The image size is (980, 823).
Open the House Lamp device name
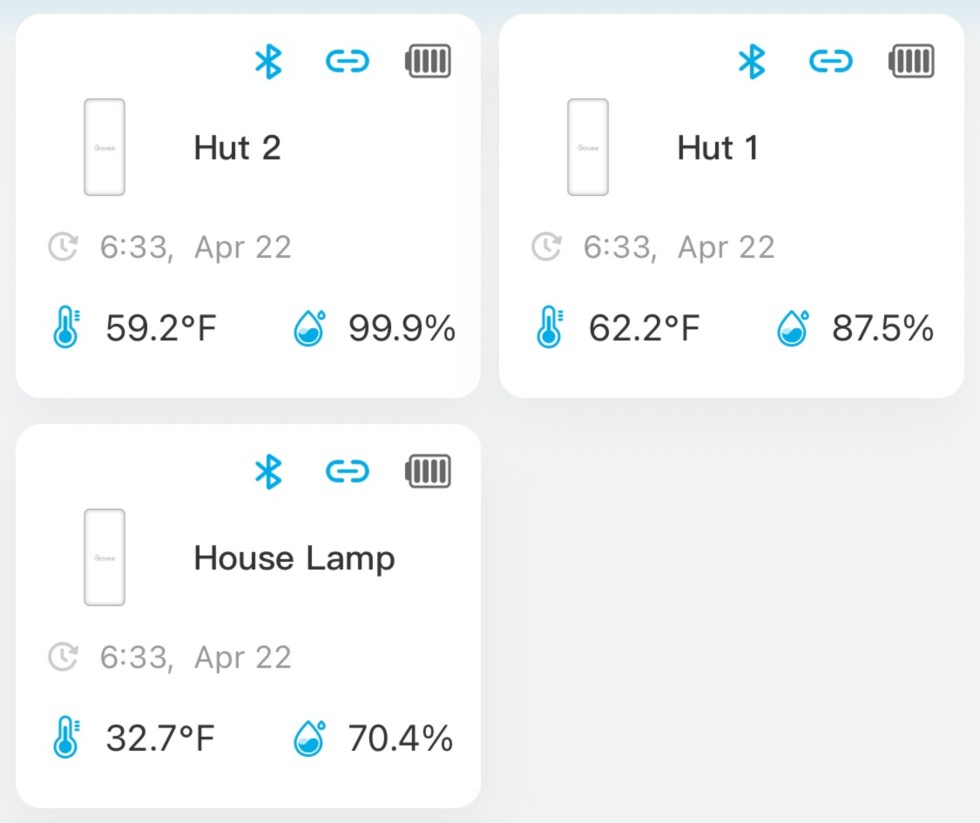tap(294, 558)
